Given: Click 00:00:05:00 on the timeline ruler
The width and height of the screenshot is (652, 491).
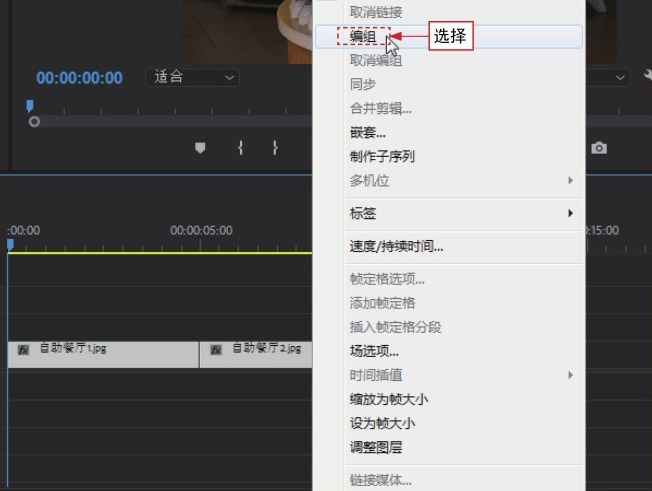Looking at the screenshot, I should coord(201,230).
